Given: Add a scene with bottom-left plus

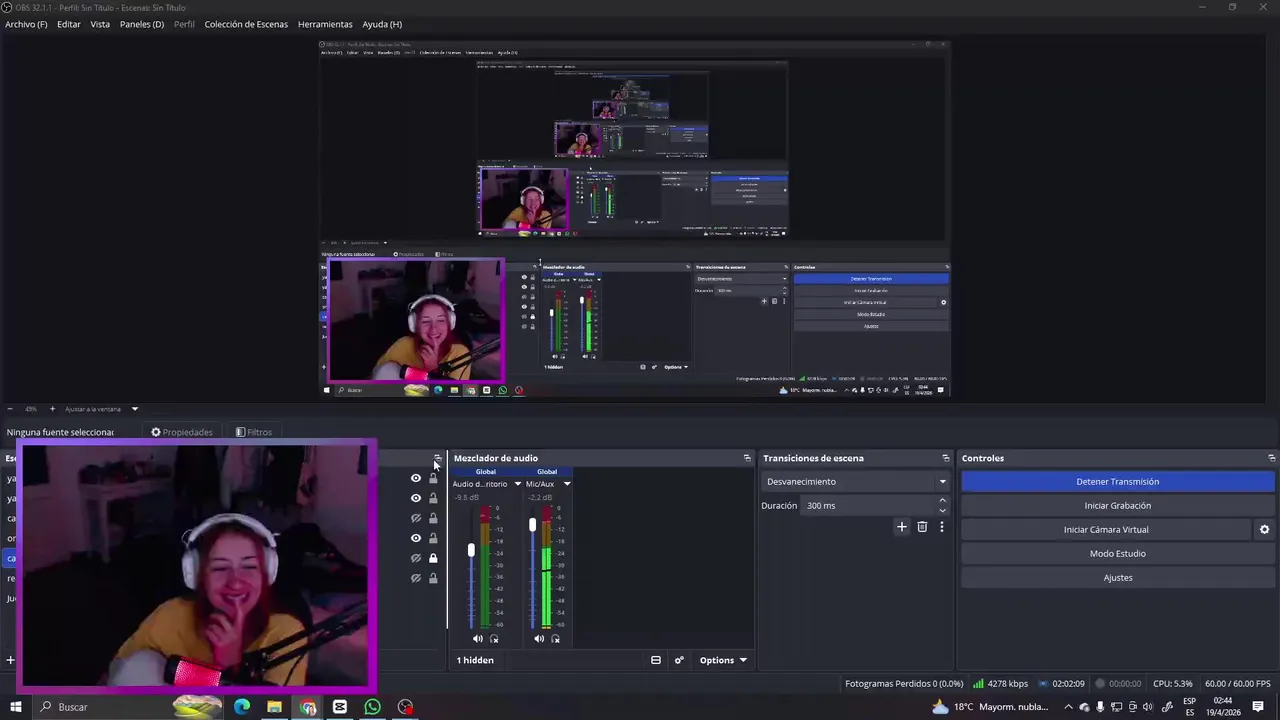Looking at the screenshot, I should (10, 660).
